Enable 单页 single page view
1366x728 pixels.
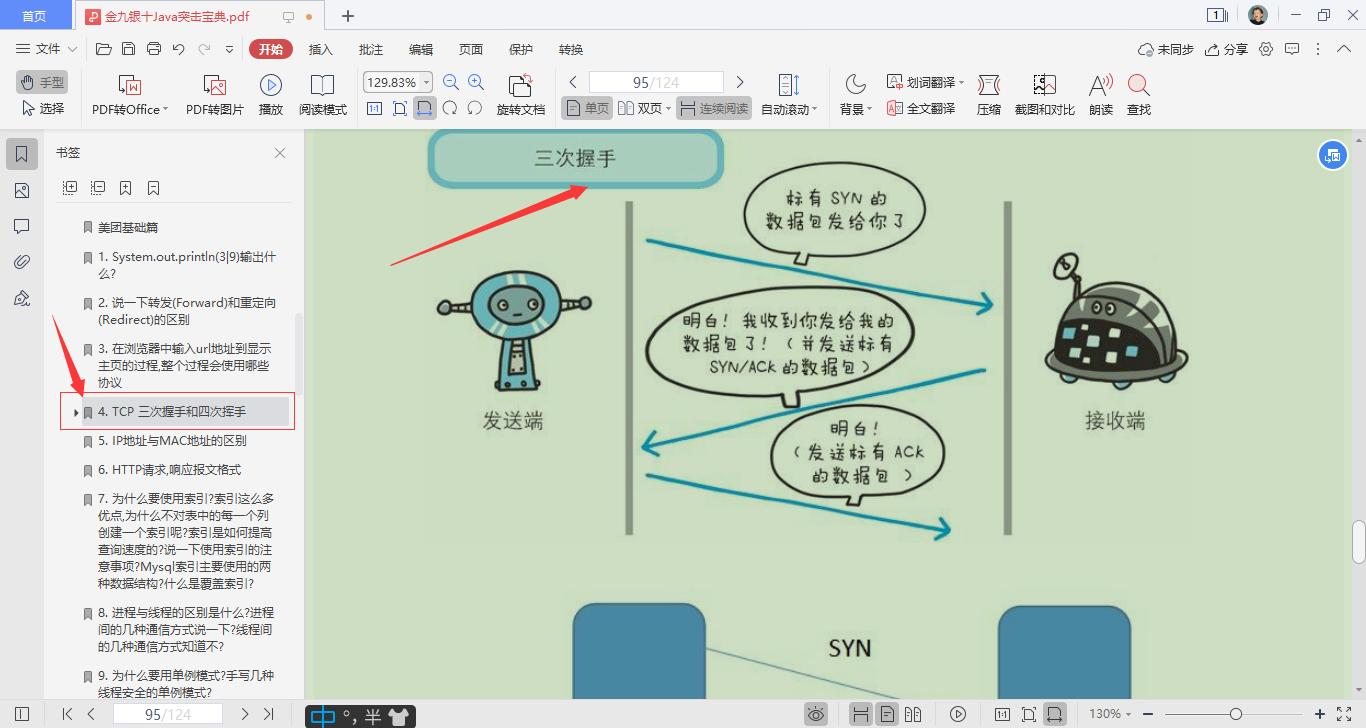587,108
